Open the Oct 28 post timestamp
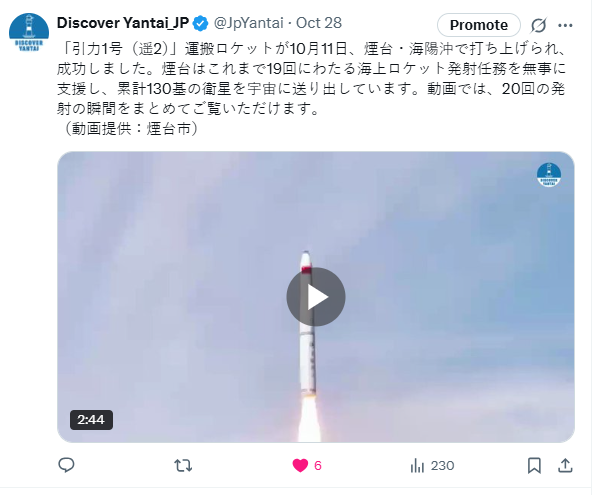This screenshot has height=495, width=606. (x=319, y=23)
